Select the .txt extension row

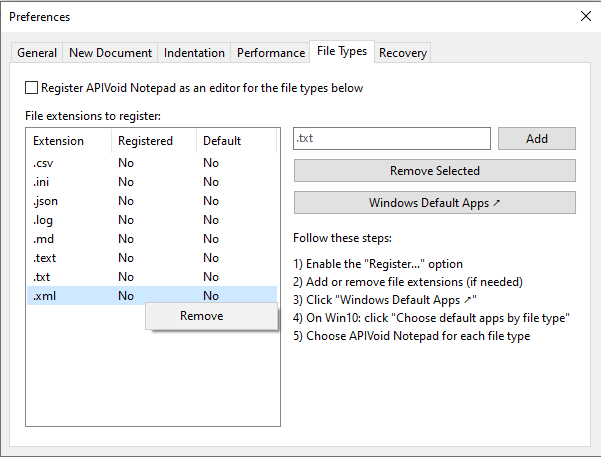pos(152,277)
